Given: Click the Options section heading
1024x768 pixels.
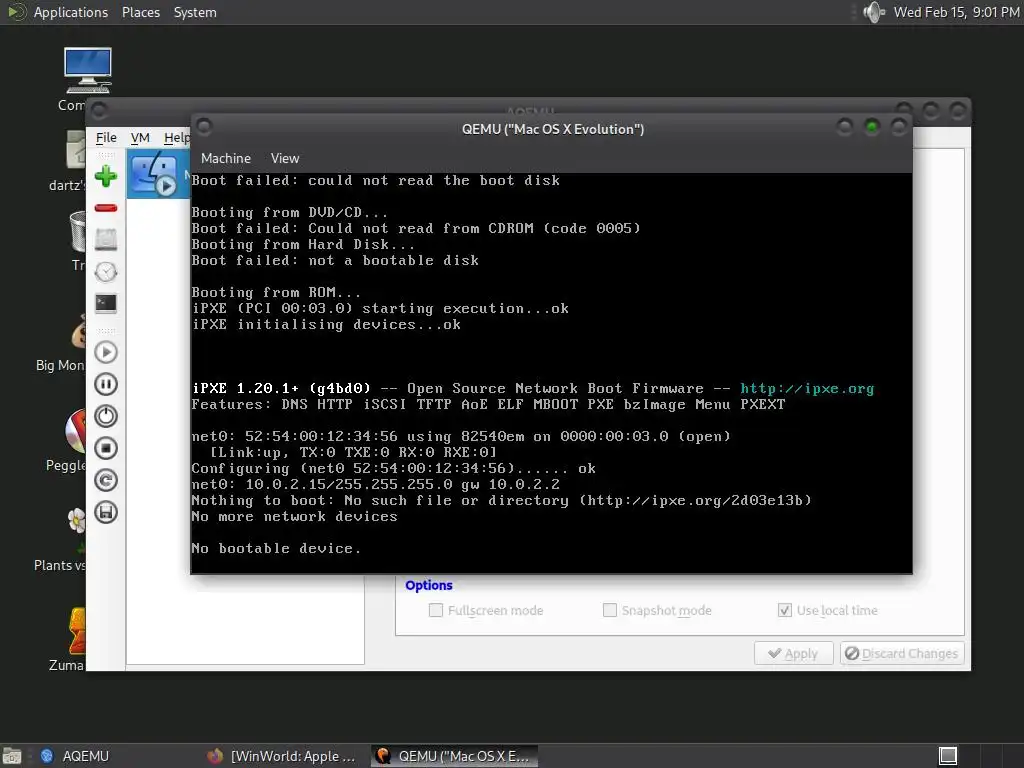Looking at the screenshot, I should [428, 586].
